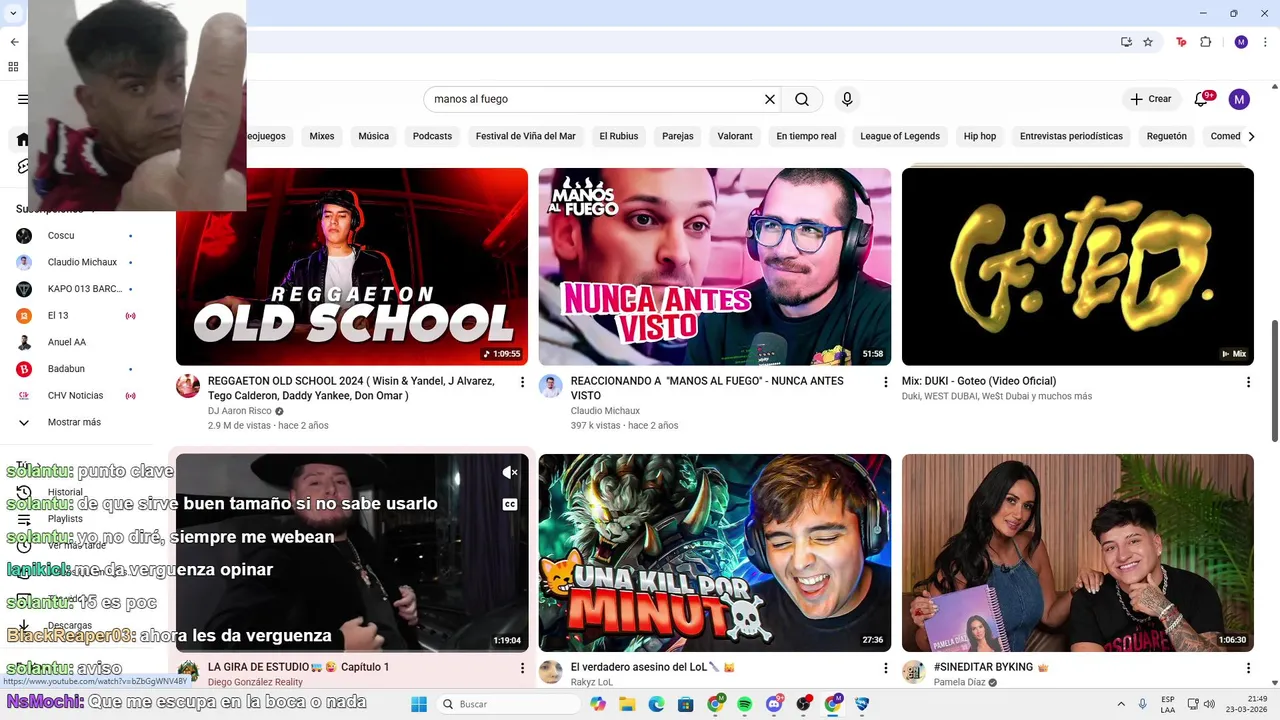This screenshot has width=1280, height=720.
Task: Select the En tiempo real chip
Action: pyautogui.click(x=806, y=136)
